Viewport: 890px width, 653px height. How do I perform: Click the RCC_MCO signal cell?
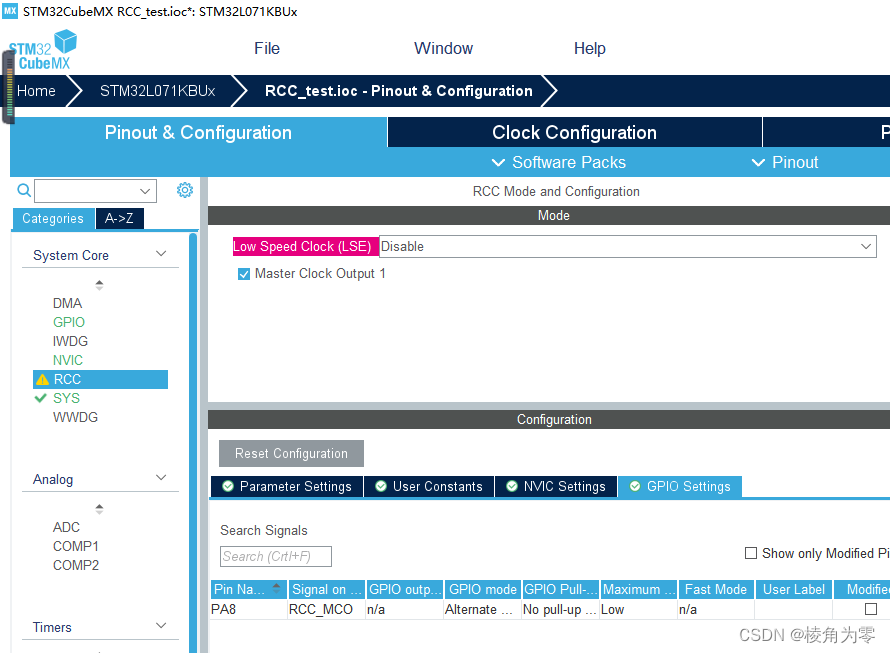[x=326, y=609]
